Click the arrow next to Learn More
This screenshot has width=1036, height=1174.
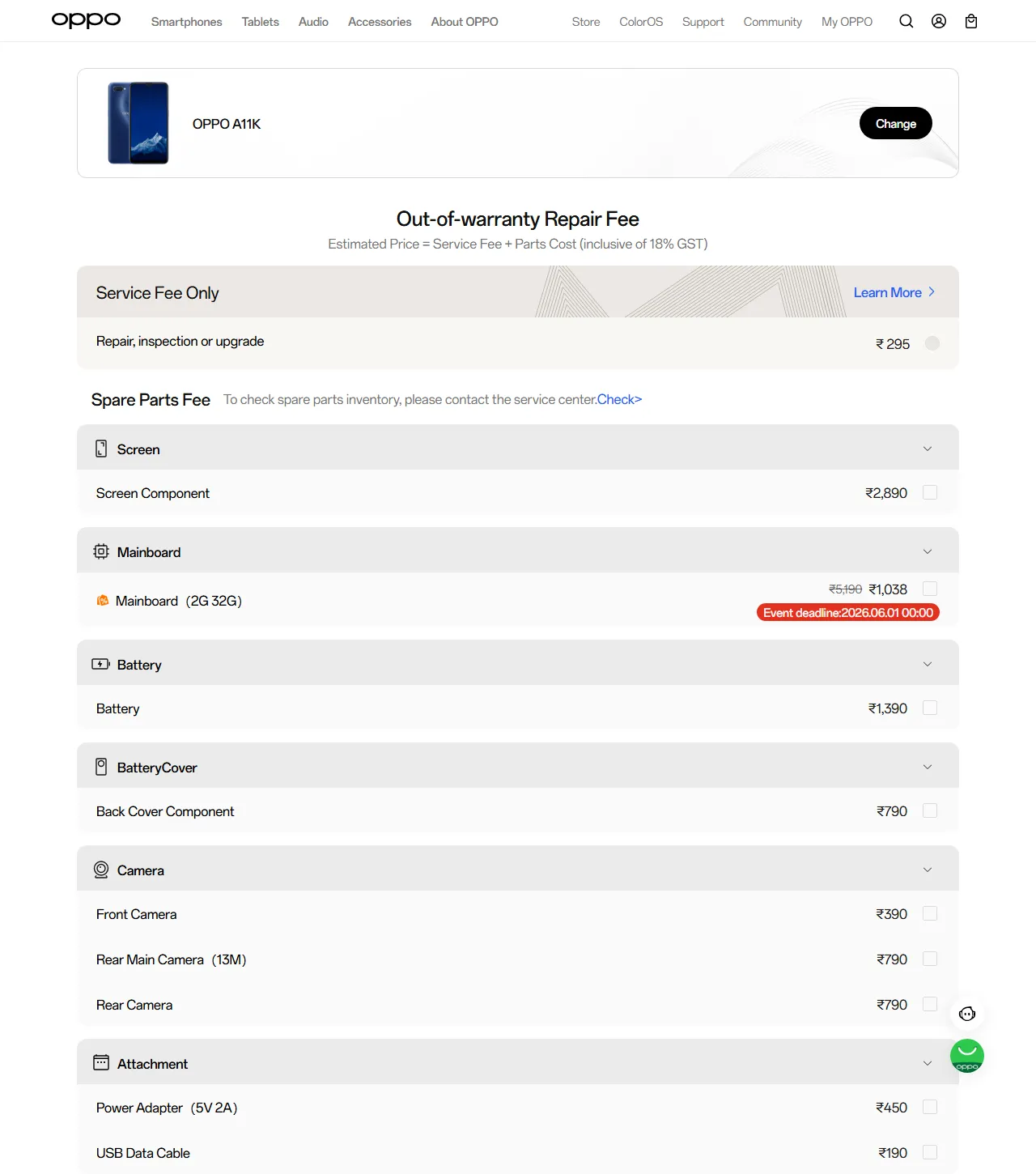pyautogui.click(x=932, y=291)
